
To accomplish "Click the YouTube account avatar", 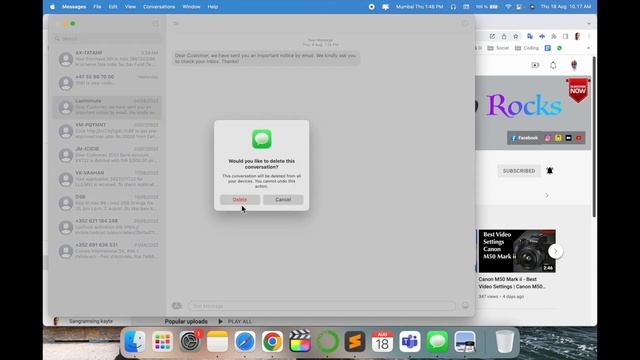I will 574,65.
